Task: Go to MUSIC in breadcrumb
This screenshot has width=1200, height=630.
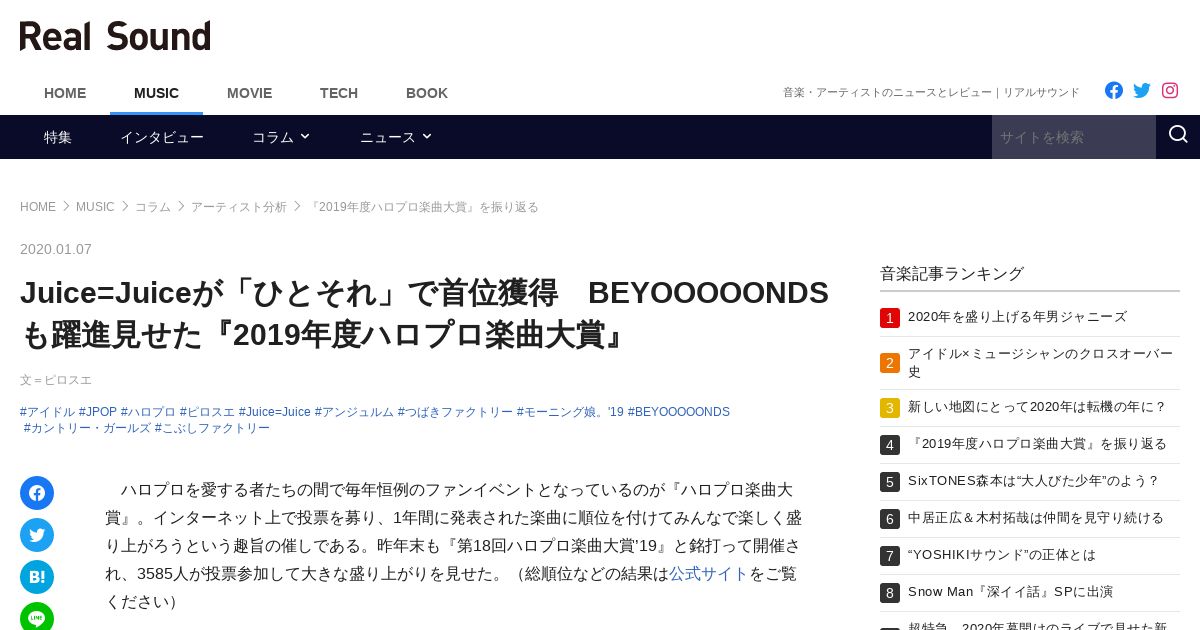Action: (95, 207)
